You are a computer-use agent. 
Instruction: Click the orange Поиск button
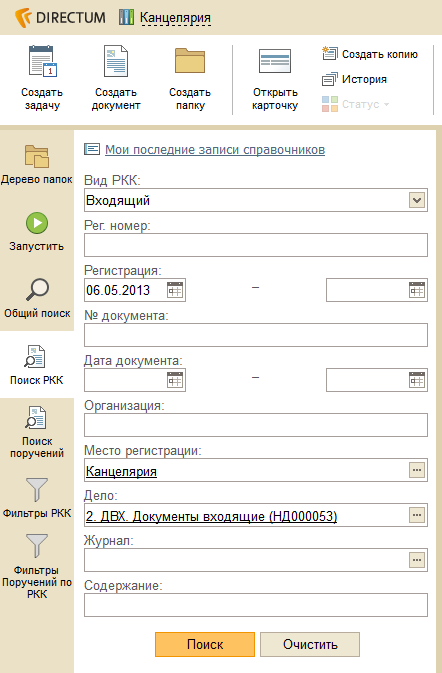[205, 644]
